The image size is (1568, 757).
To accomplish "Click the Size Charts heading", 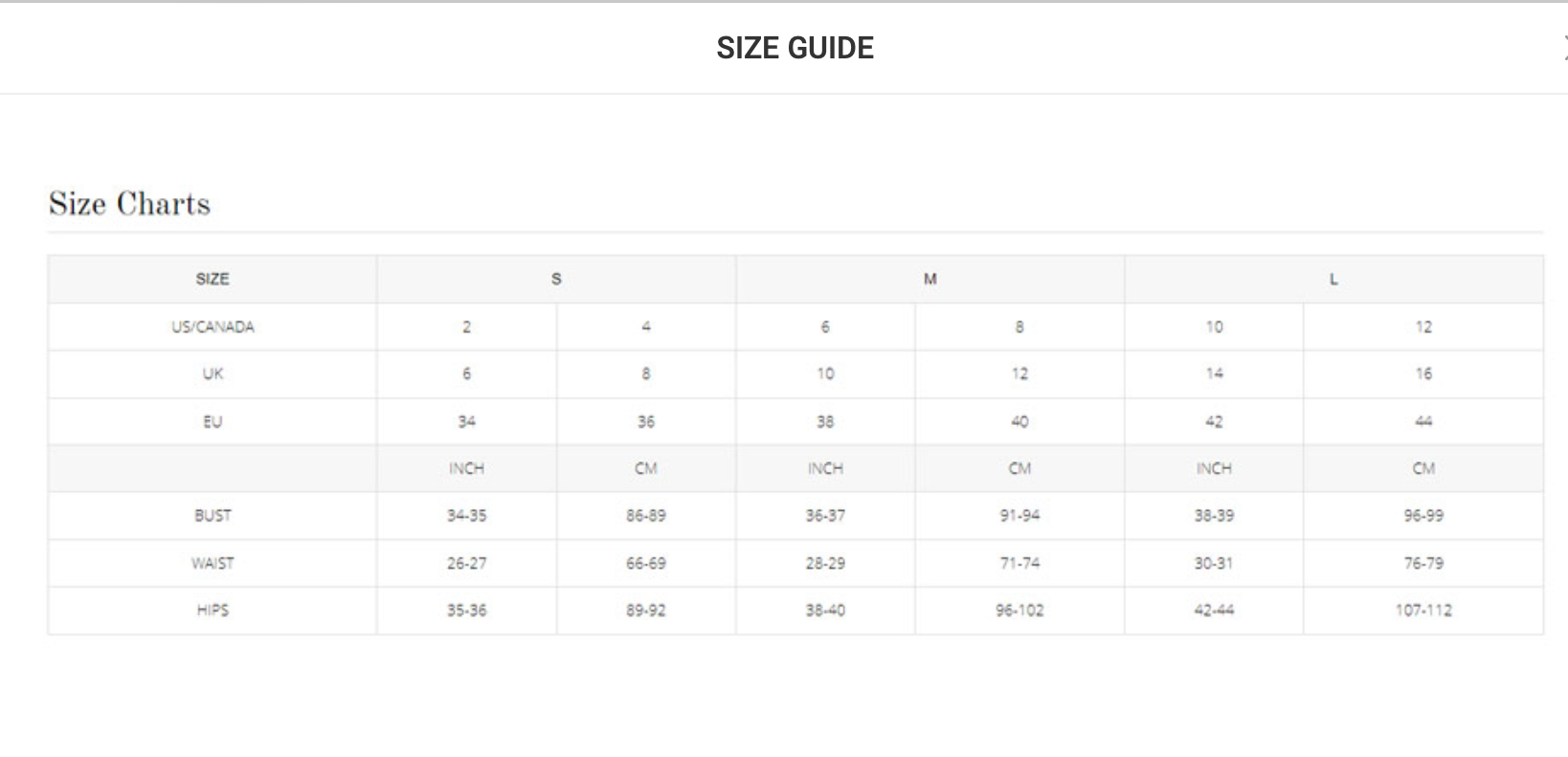I will [129, 204].
